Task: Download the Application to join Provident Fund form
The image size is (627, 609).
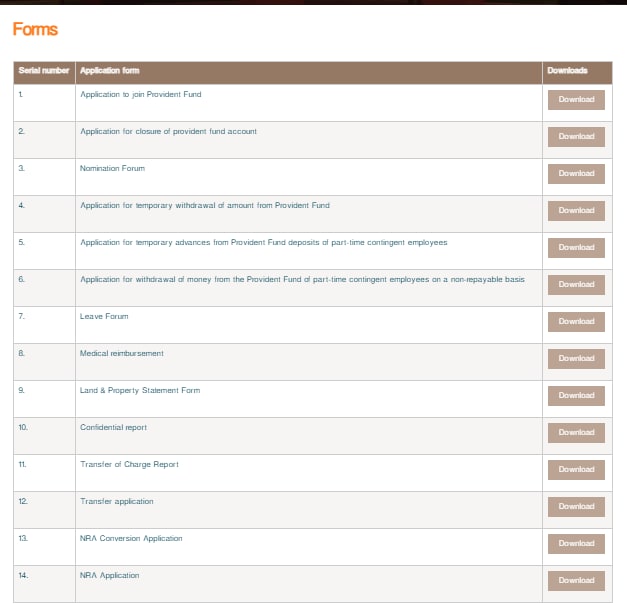Action: point(576,99)
